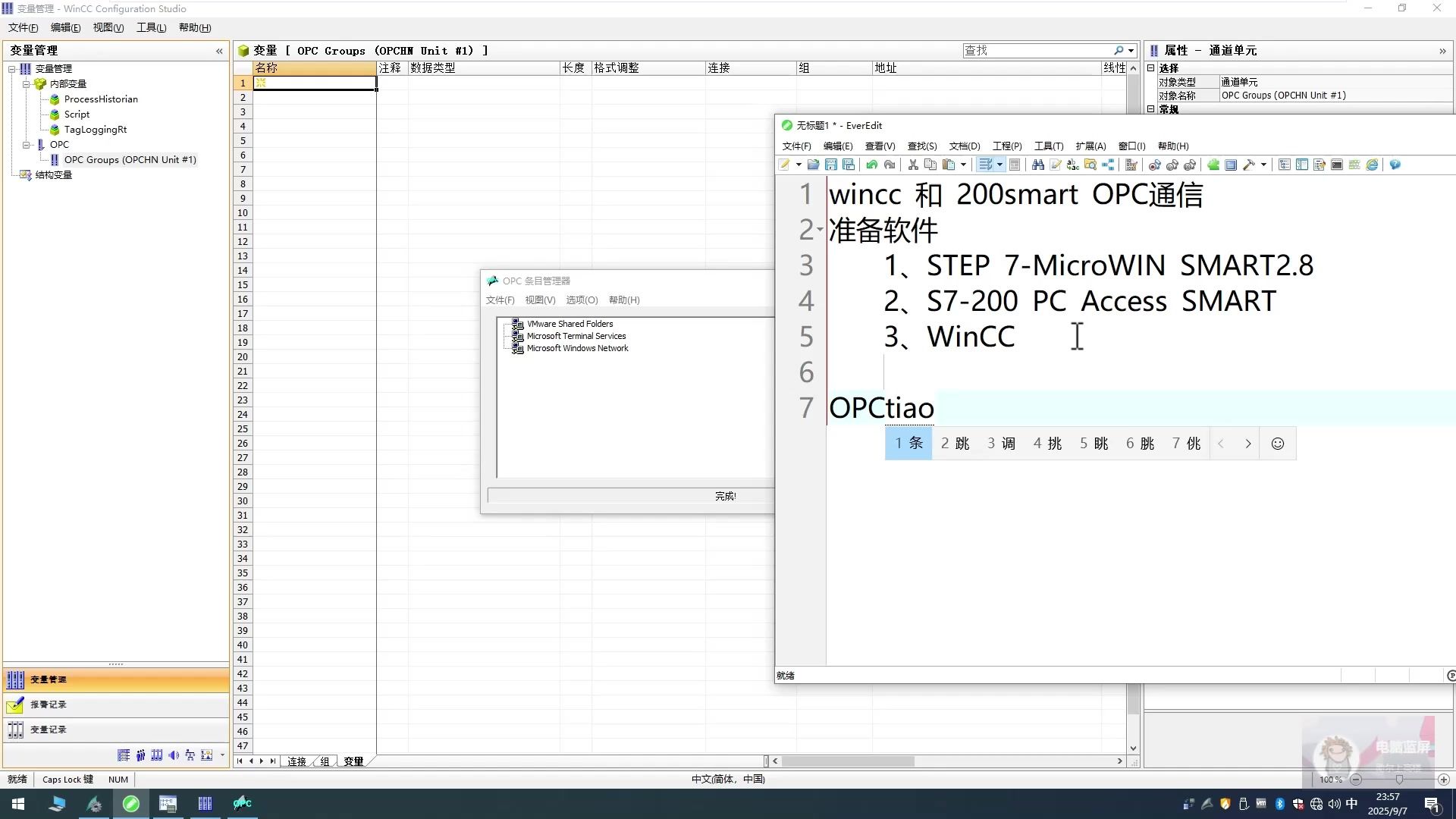Redo edit in EverEdit toolbar
The width and height of the screenshot is (1456, 819).
pos(890,165)
